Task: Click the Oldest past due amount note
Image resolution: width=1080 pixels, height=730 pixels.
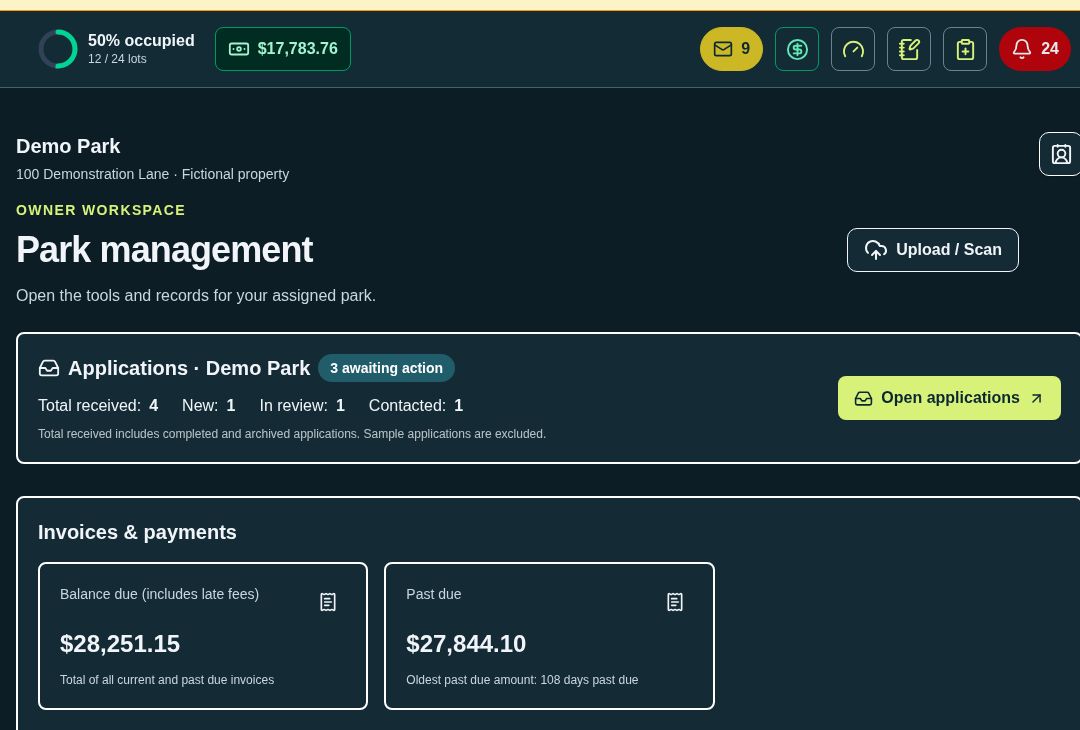Action: click(x=522, y=680)
